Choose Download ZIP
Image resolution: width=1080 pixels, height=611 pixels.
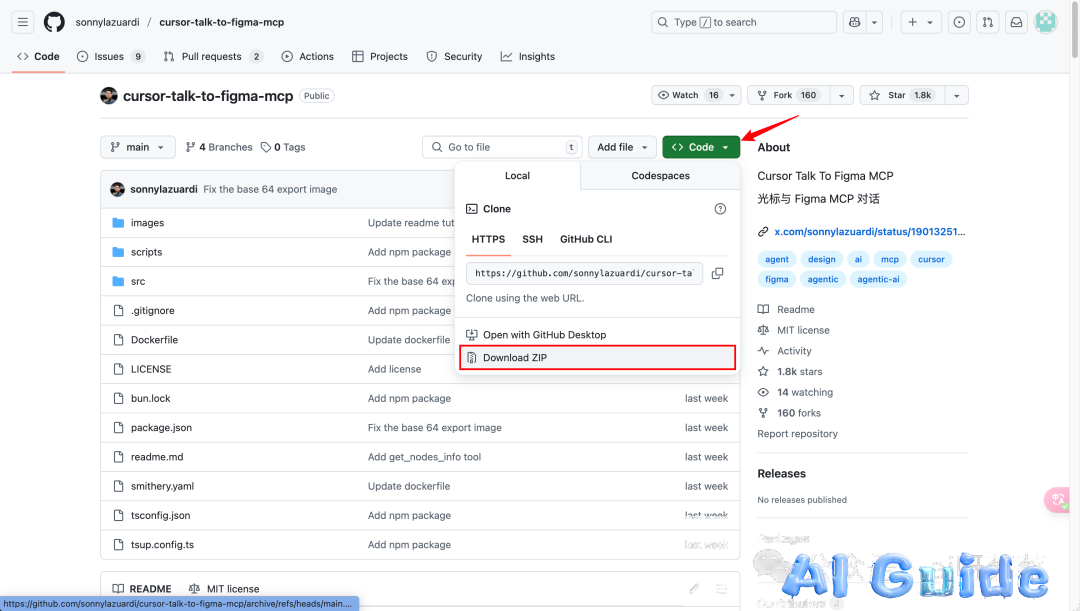[597, 358]
